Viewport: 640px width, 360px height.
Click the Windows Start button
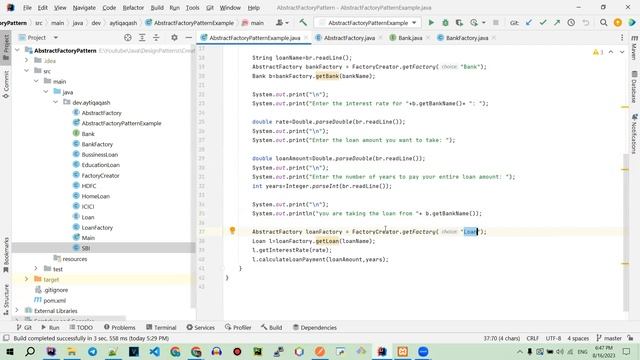[x=9, y=351]
